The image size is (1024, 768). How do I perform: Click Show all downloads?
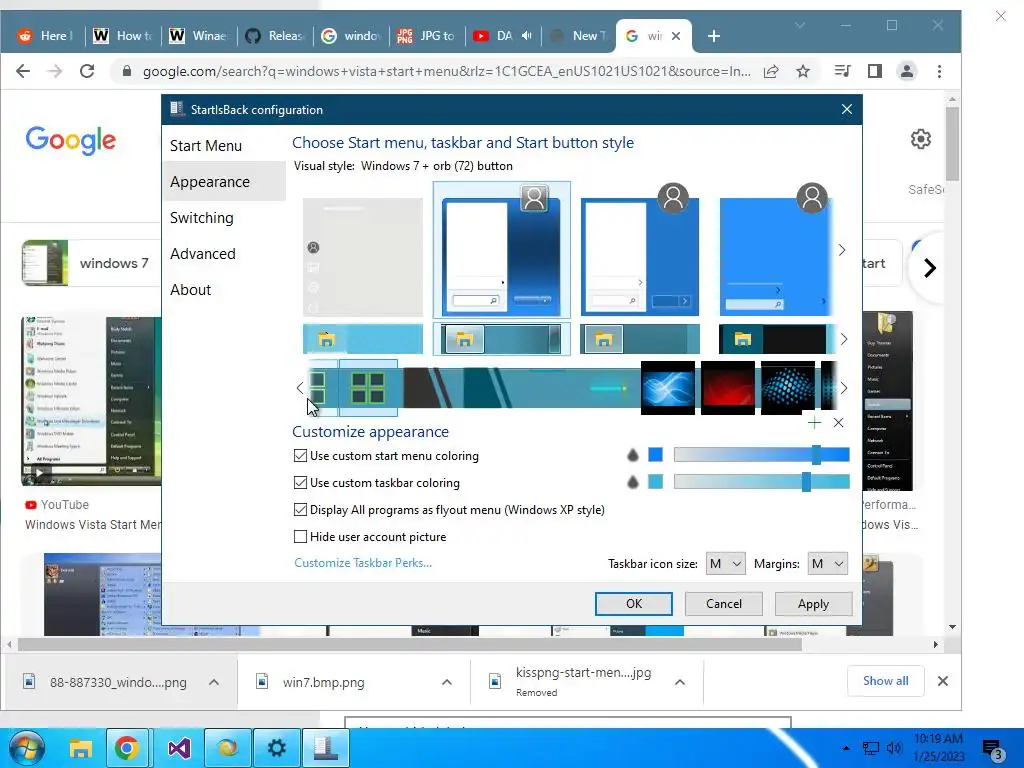[886, 680]
